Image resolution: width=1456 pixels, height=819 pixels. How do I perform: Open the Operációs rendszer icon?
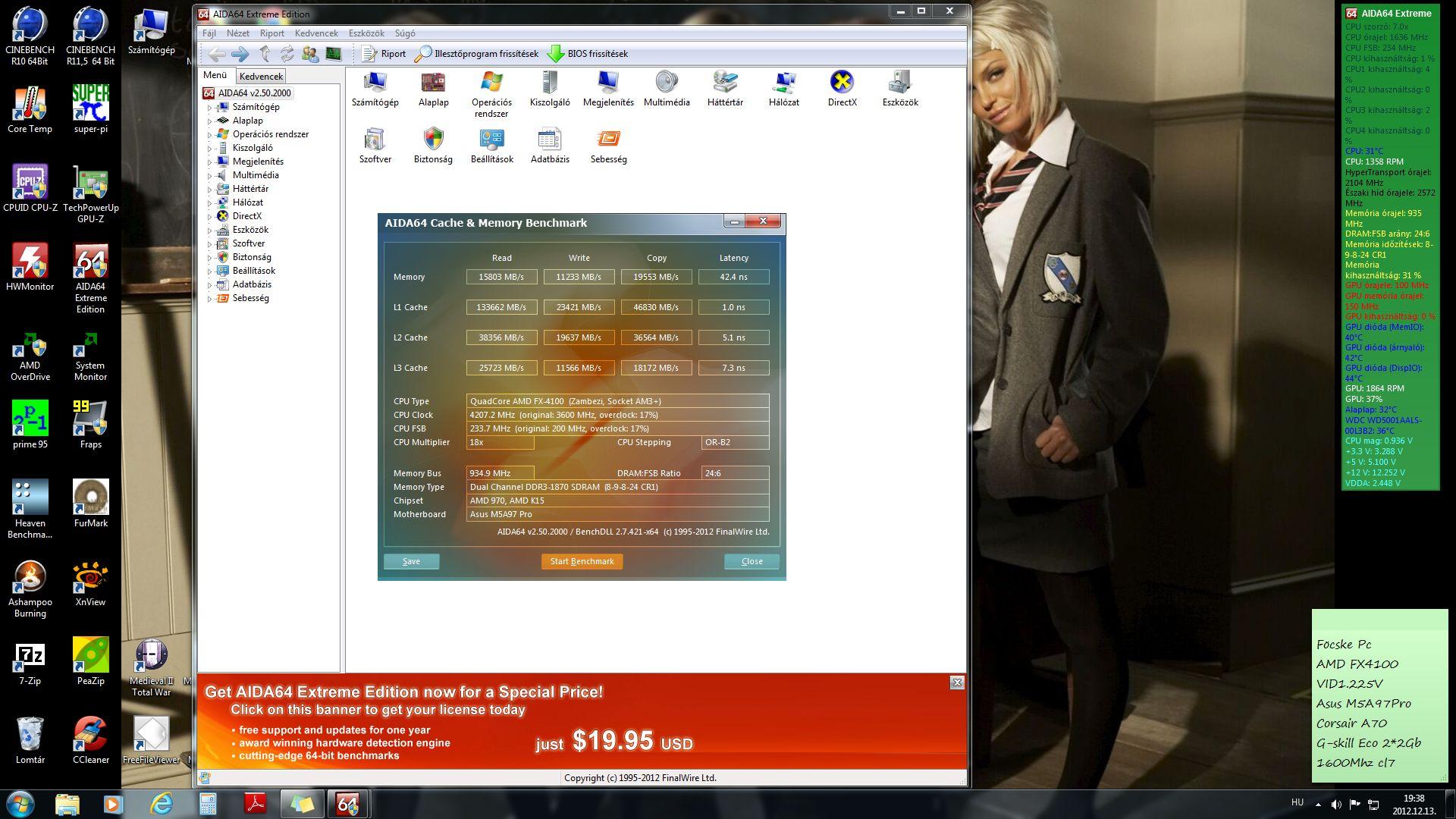click(491, 94)
